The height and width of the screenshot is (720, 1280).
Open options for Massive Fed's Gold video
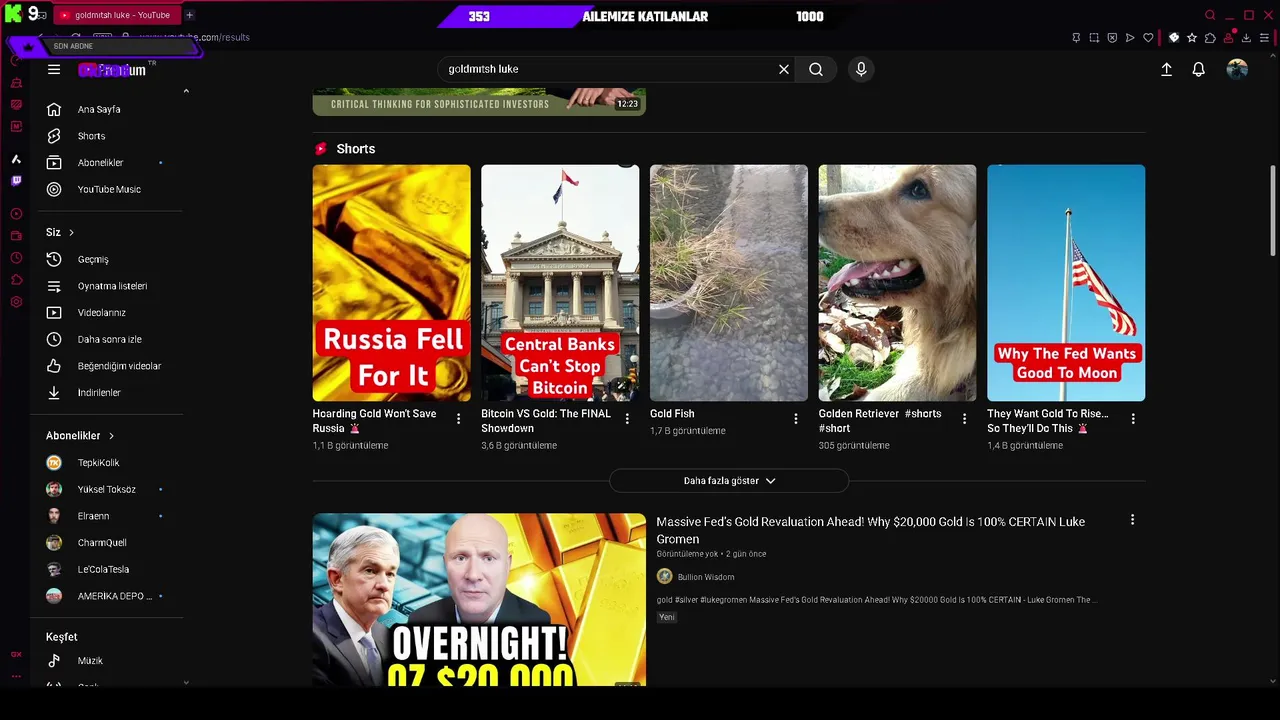click(x=1132, y=520)
